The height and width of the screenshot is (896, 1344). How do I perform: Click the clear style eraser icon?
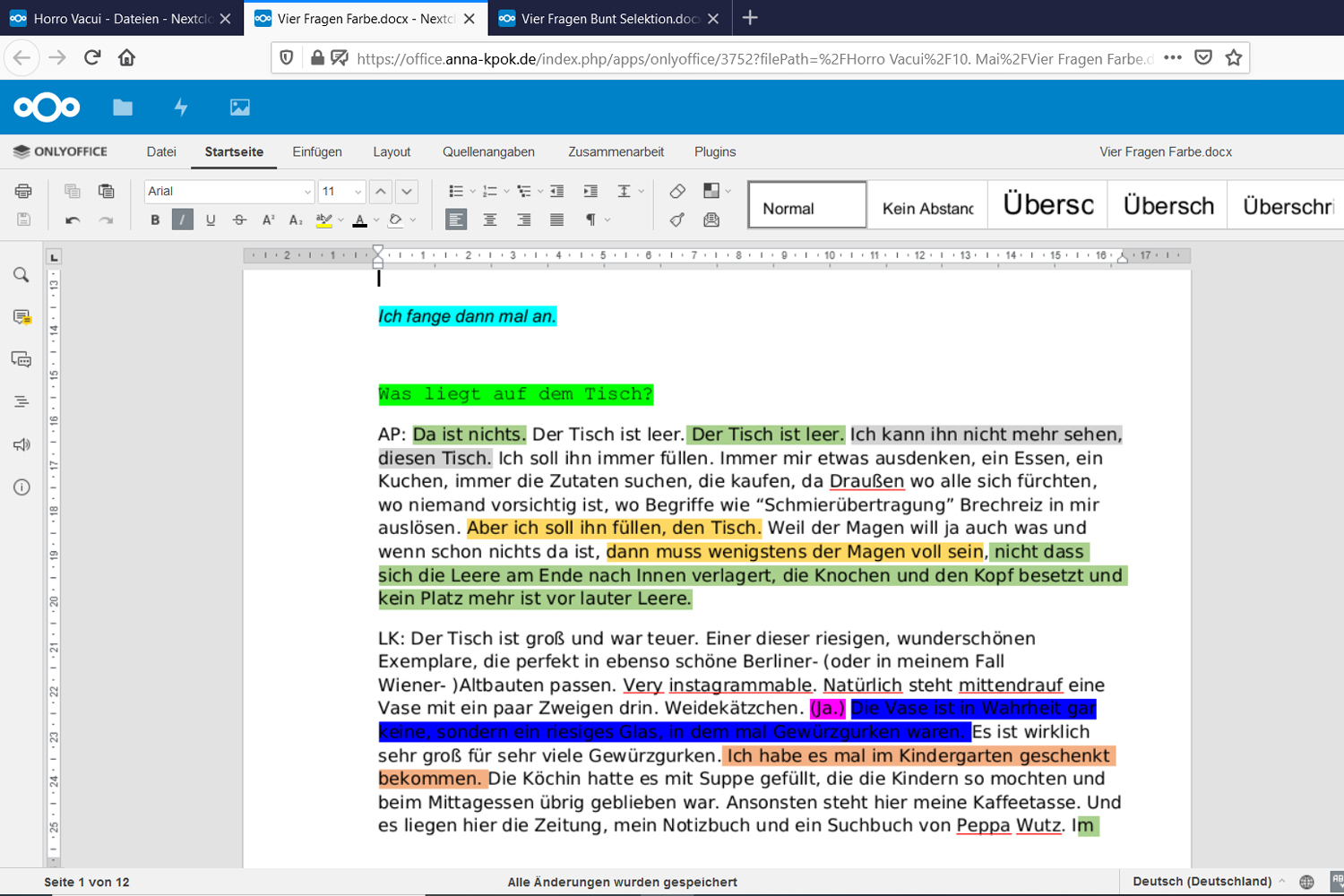[677, 191]
